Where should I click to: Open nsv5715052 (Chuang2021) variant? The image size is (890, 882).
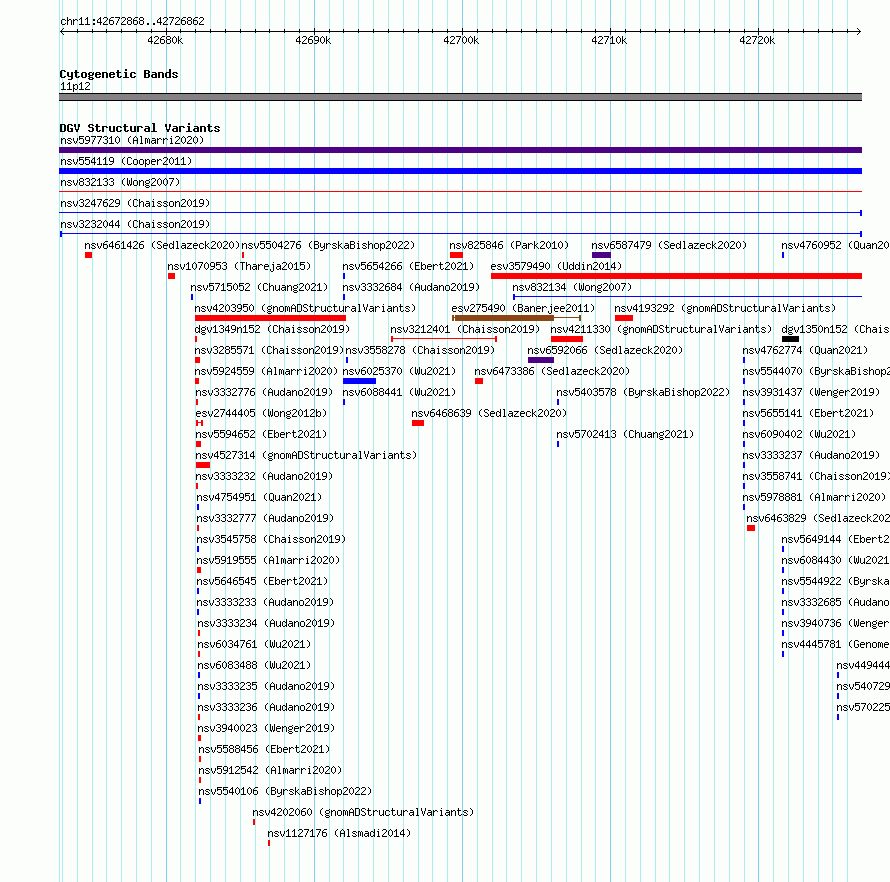259,287
